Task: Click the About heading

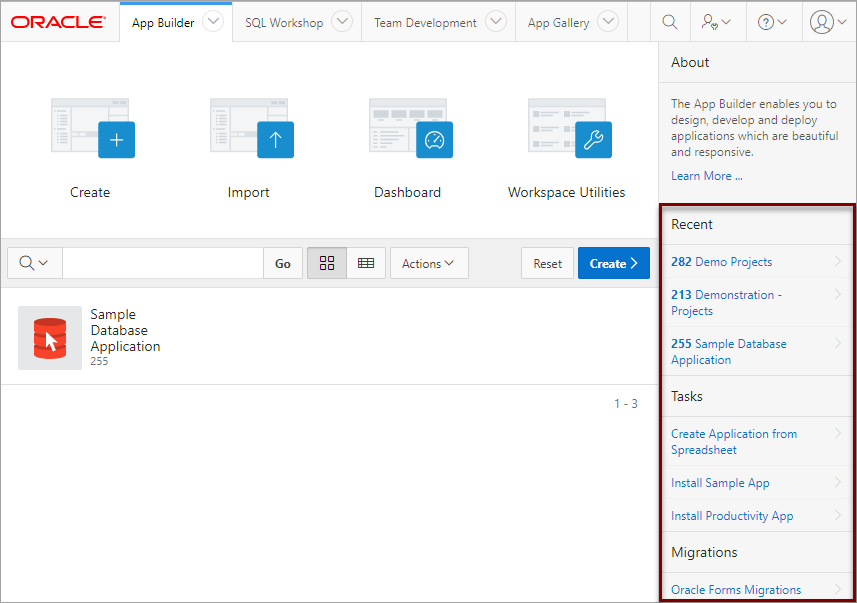Action: click(690, 62)
